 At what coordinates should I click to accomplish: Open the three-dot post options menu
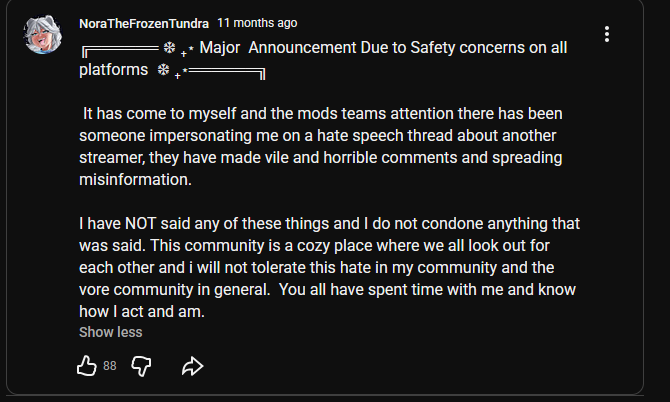[x=607, y=34]
